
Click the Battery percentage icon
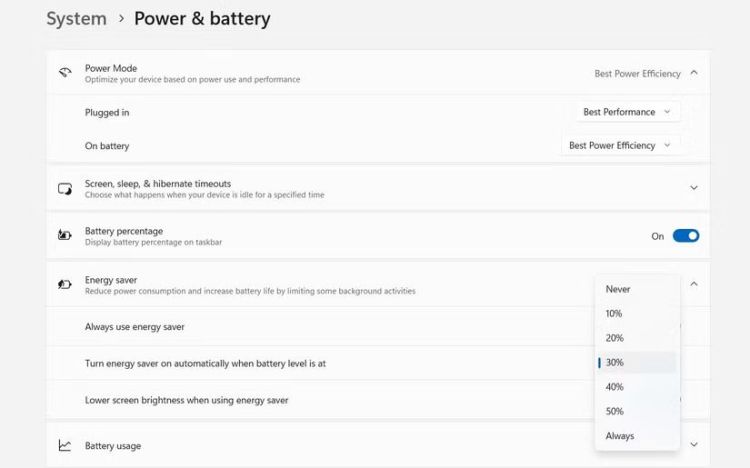click(65, 236)
